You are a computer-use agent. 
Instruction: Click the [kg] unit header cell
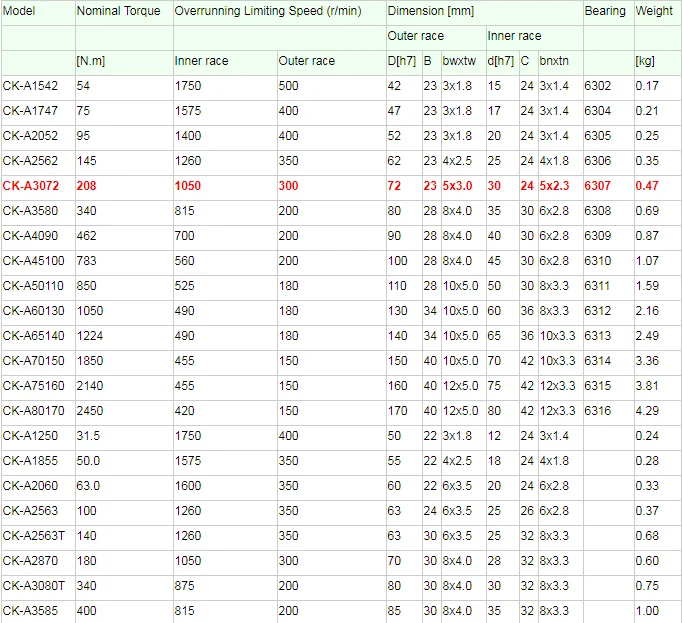click(x=646, y=61)
